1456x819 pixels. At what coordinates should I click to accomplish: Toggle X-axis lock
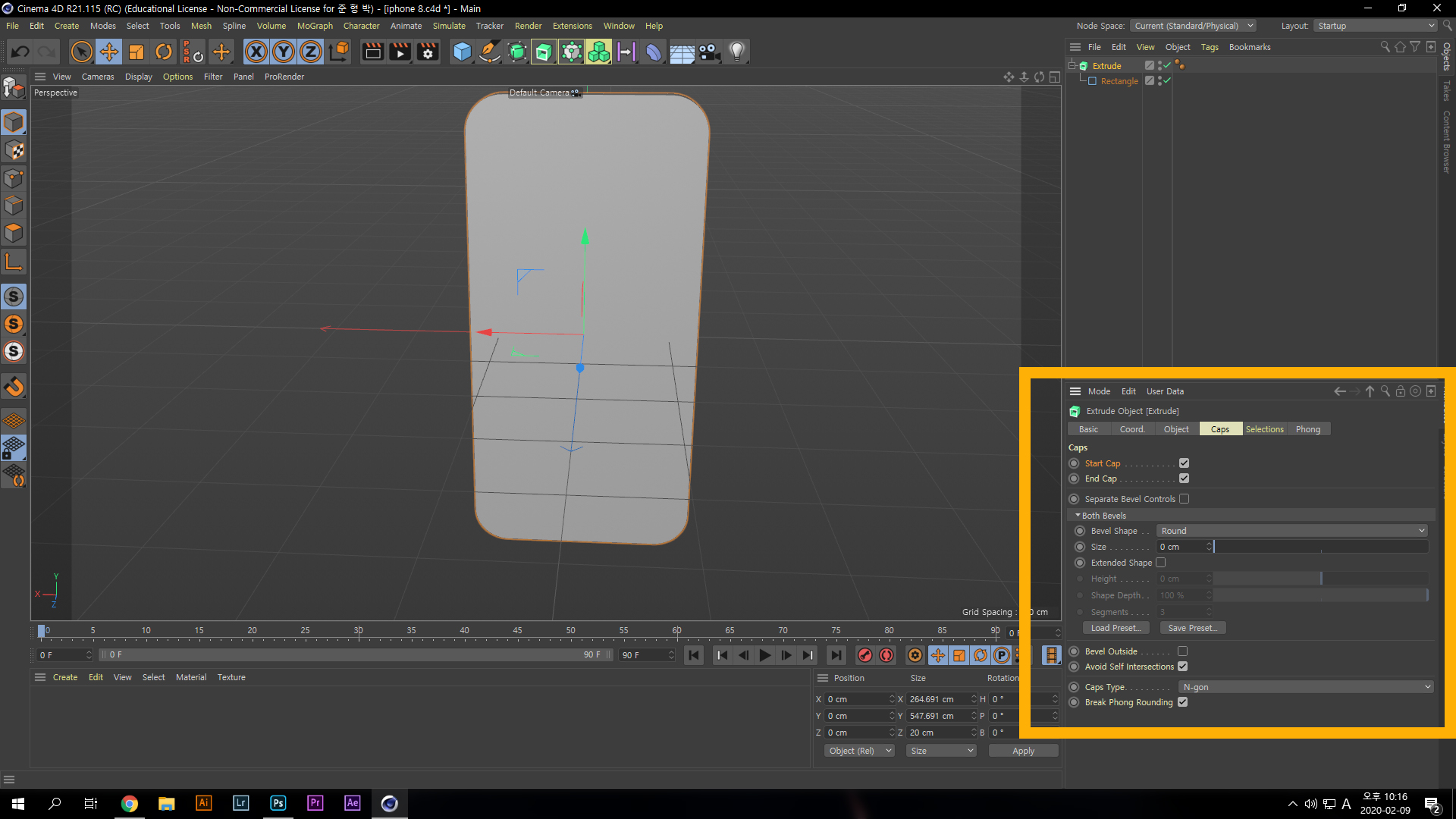click(256, 52)
